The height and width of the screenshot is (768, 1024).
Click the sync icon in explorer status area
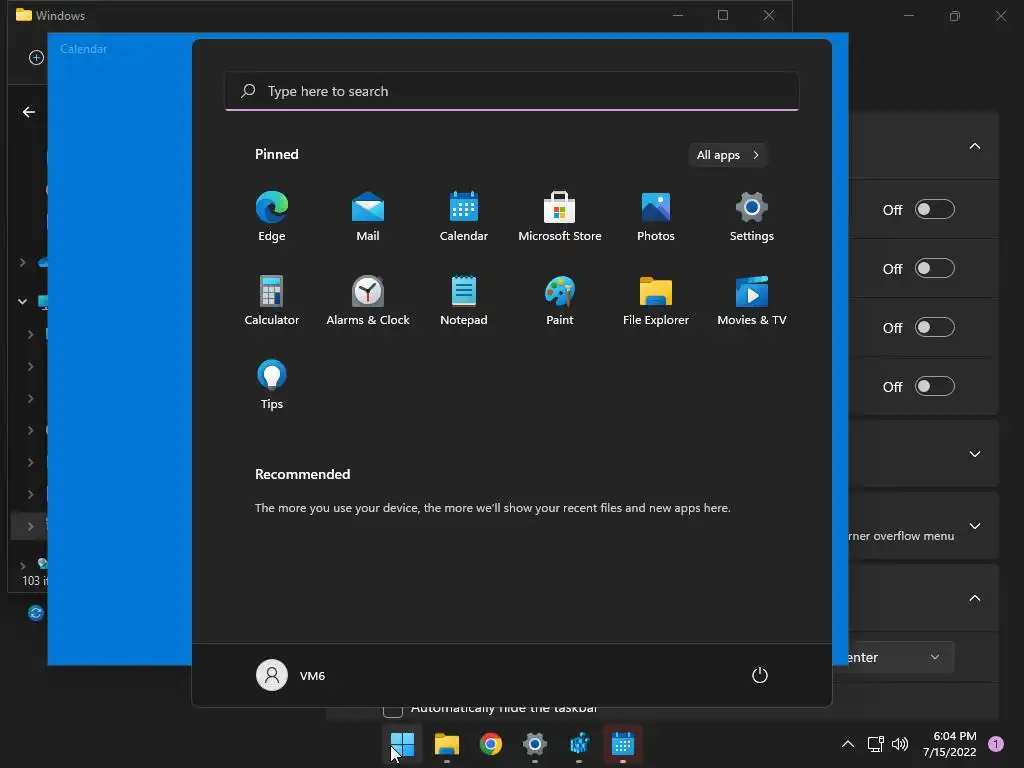pos(35,613)
